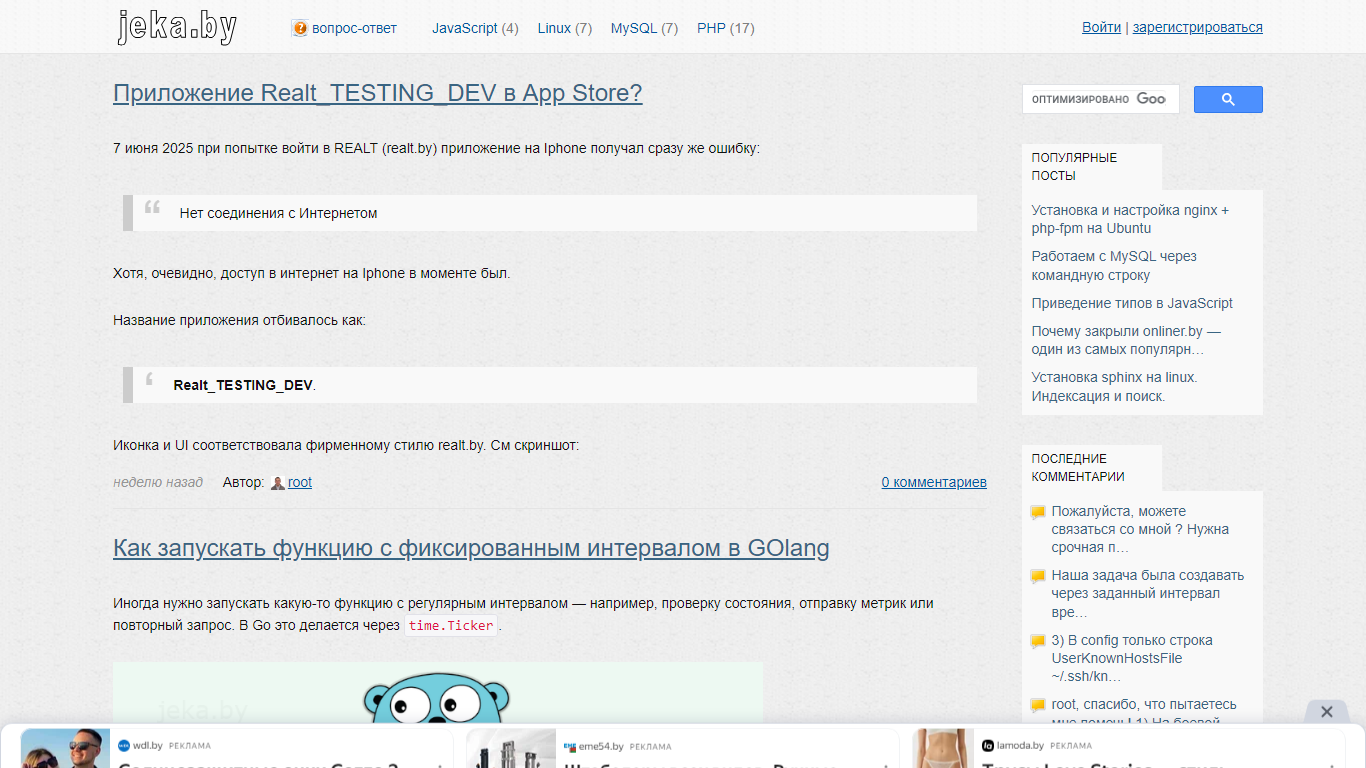Open post 'Приложение Realt_TESTING_DEV в App Store?'
Viewport: 1366px width, 768px height.
click(x=378, y=93)
